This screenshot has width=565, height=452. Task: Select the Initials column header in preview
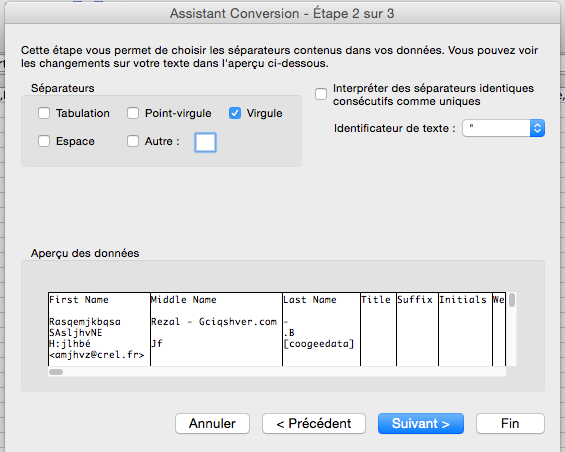463,300
